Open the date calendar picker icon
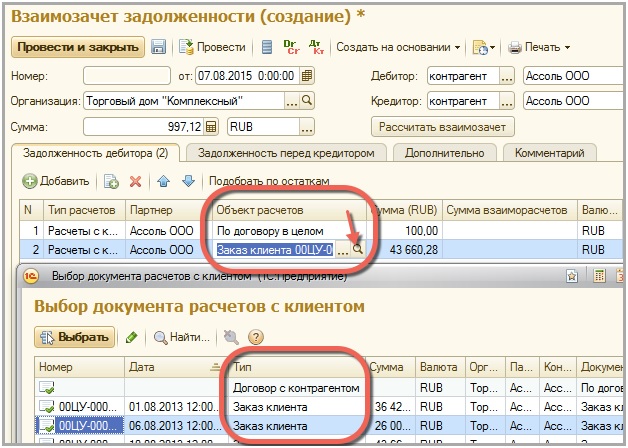This screenshot has width=628, height=448. tap(307, 76)
